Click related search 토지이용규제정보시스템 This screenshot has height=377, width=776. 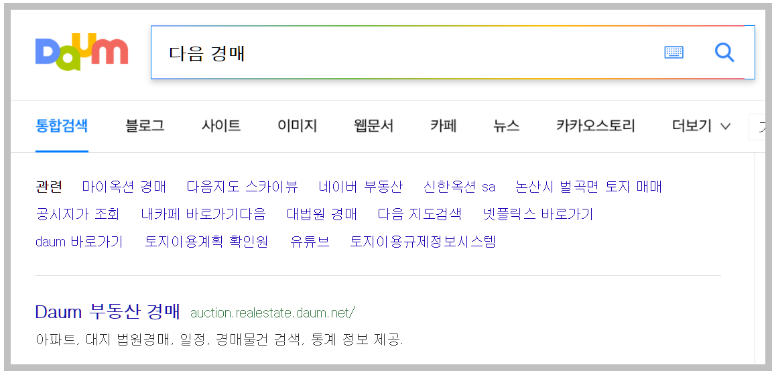click(x=423, y=242)
